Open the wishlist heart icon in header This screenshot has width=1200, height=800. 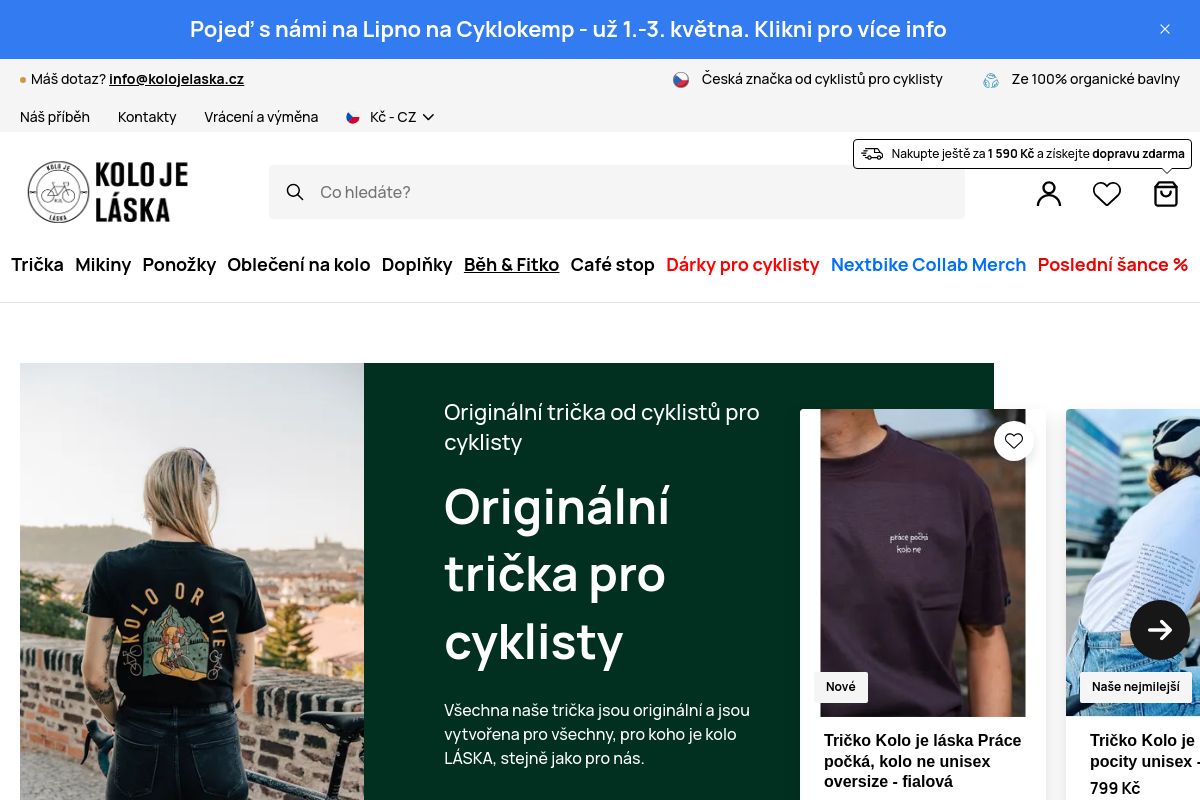click(x=1107, y=193)
